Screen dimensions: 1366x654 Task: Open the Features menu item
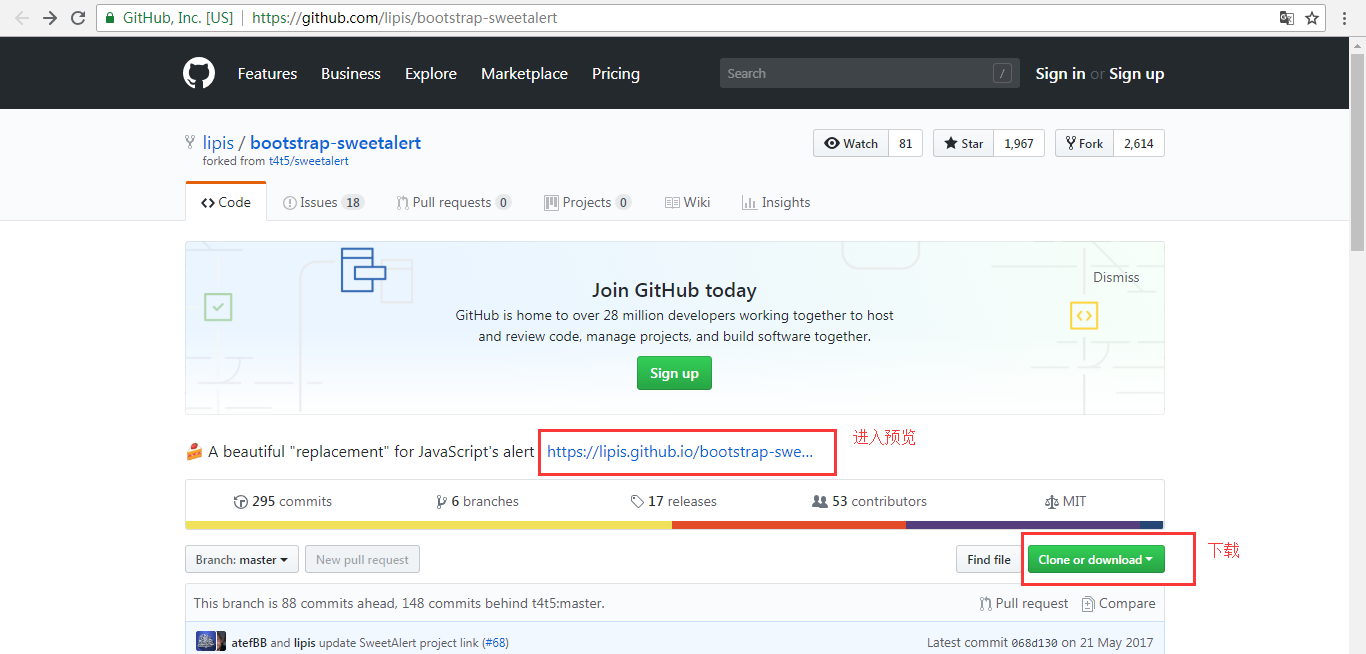click(x=267, y=74)
